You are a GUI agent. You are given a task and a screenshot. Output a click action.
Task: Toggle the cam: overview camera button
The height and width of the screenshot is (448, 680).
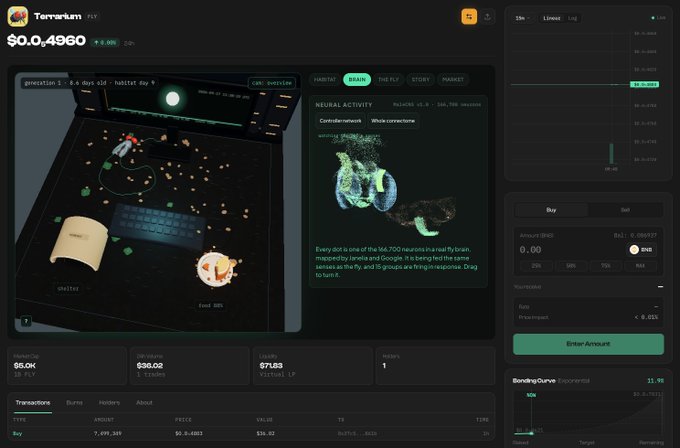(x=272, y=83)
